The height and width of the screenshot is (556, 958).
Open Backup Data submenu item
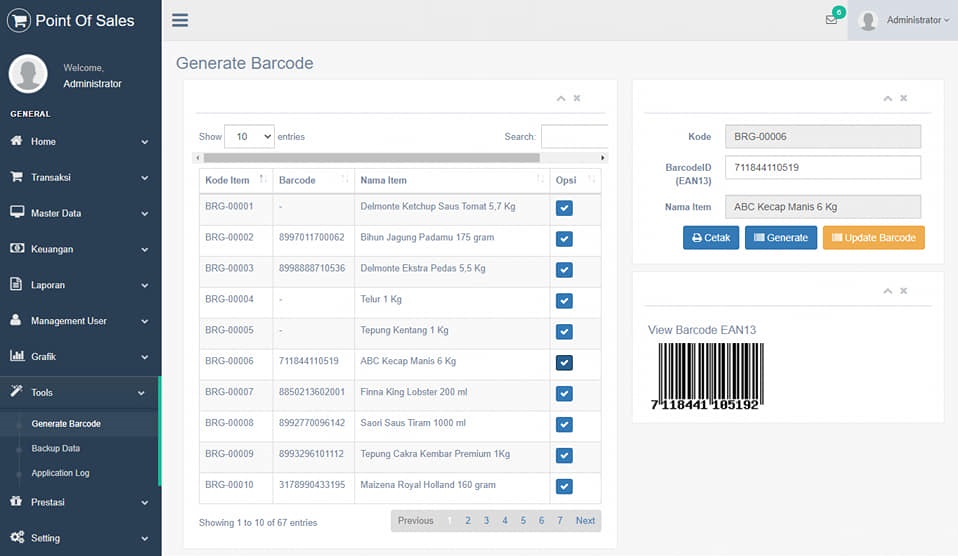coord(56,448)
